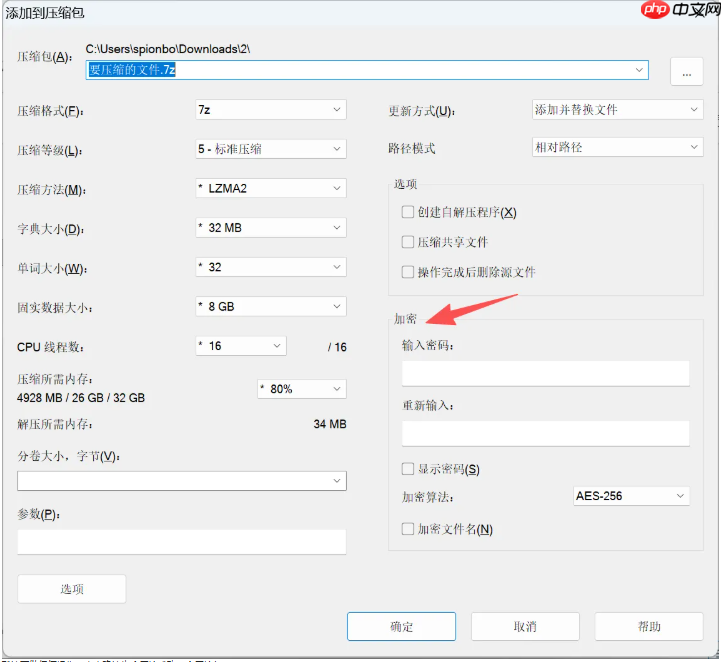The image size is (722, 662).
Task: Open the 路径模式 dropdown showing 相对路径
Action: (617, 147)
